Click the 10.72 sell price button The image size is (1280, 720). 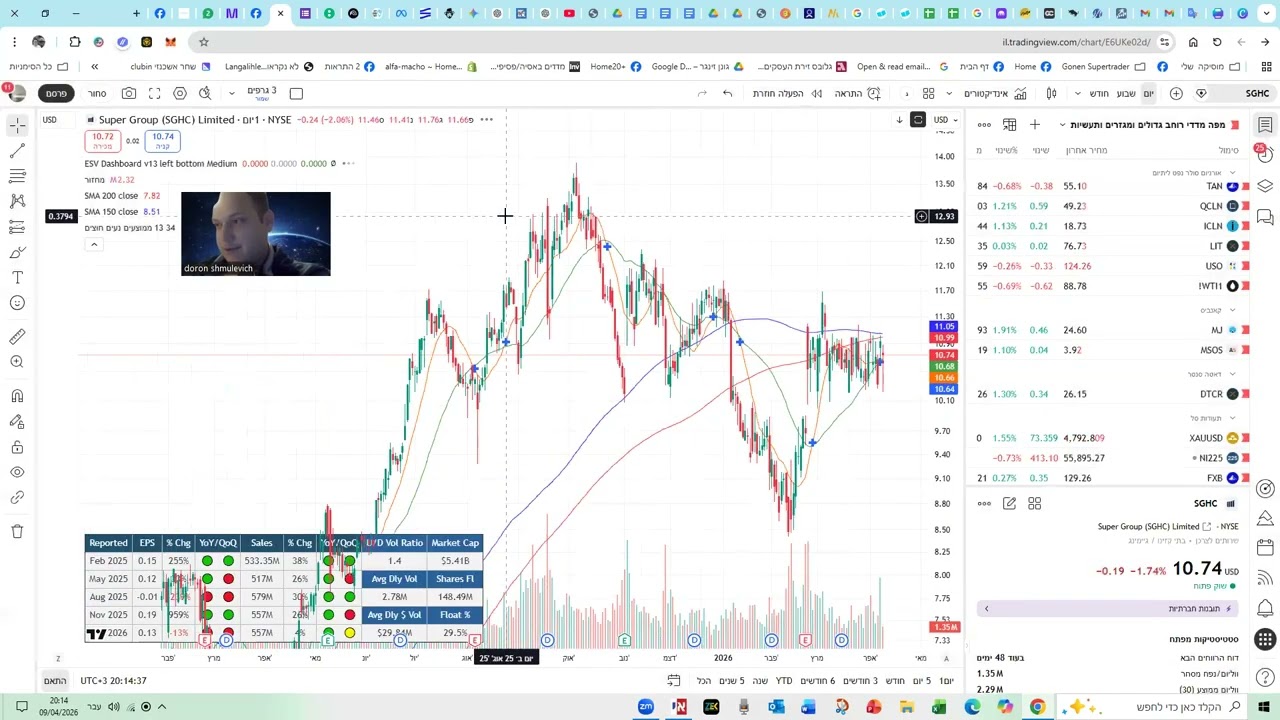point(102,141)
